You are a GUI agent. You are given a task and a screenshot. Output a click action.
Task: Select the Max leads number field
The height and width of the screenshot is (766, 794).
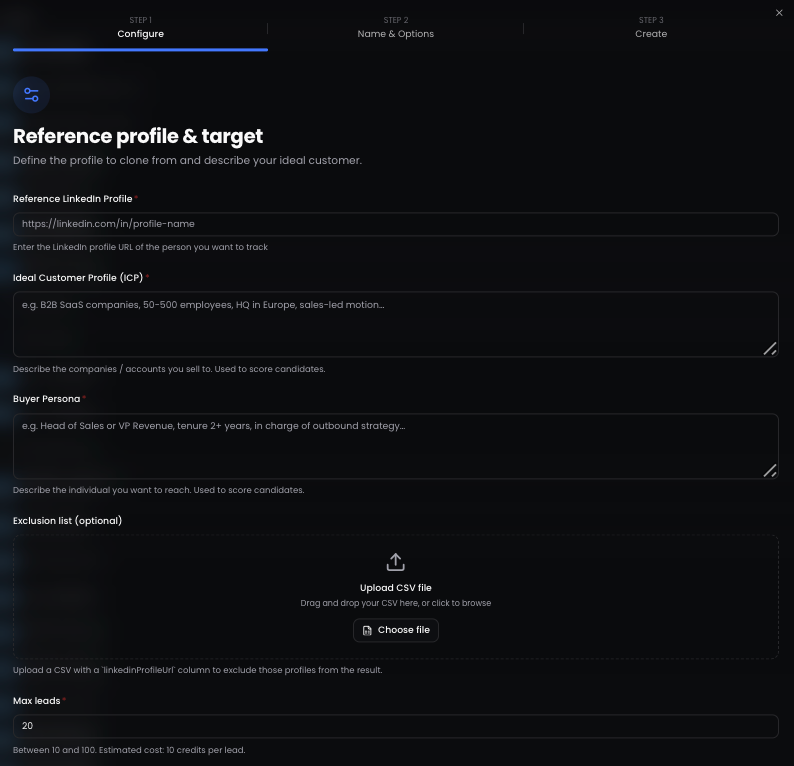[395, 726]
